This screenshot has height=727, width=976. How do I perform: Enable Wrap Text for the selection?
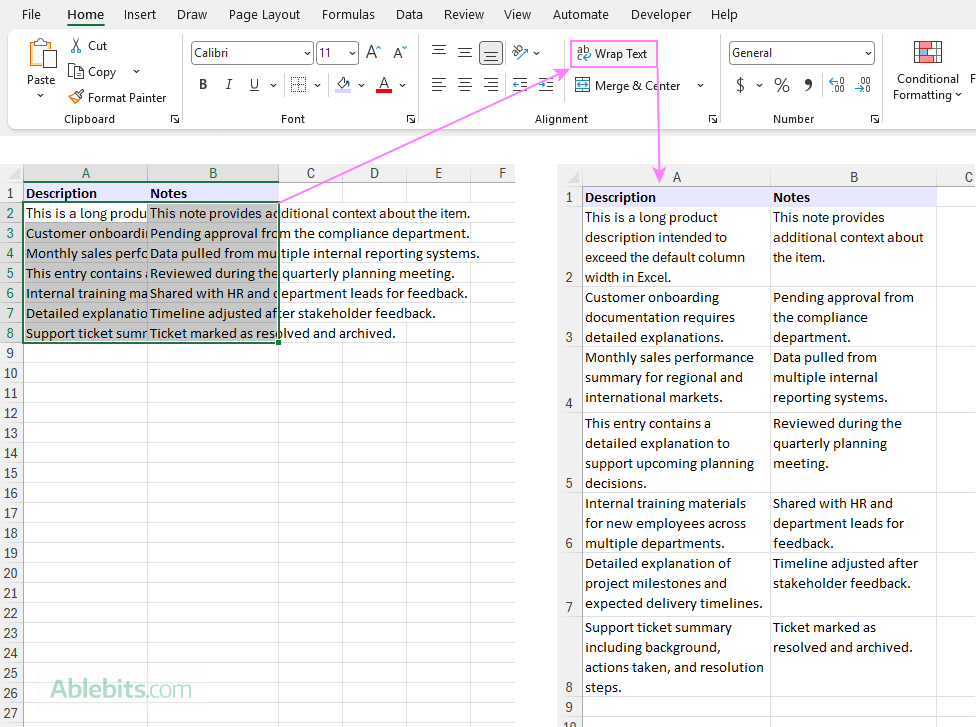coord(613,52)
